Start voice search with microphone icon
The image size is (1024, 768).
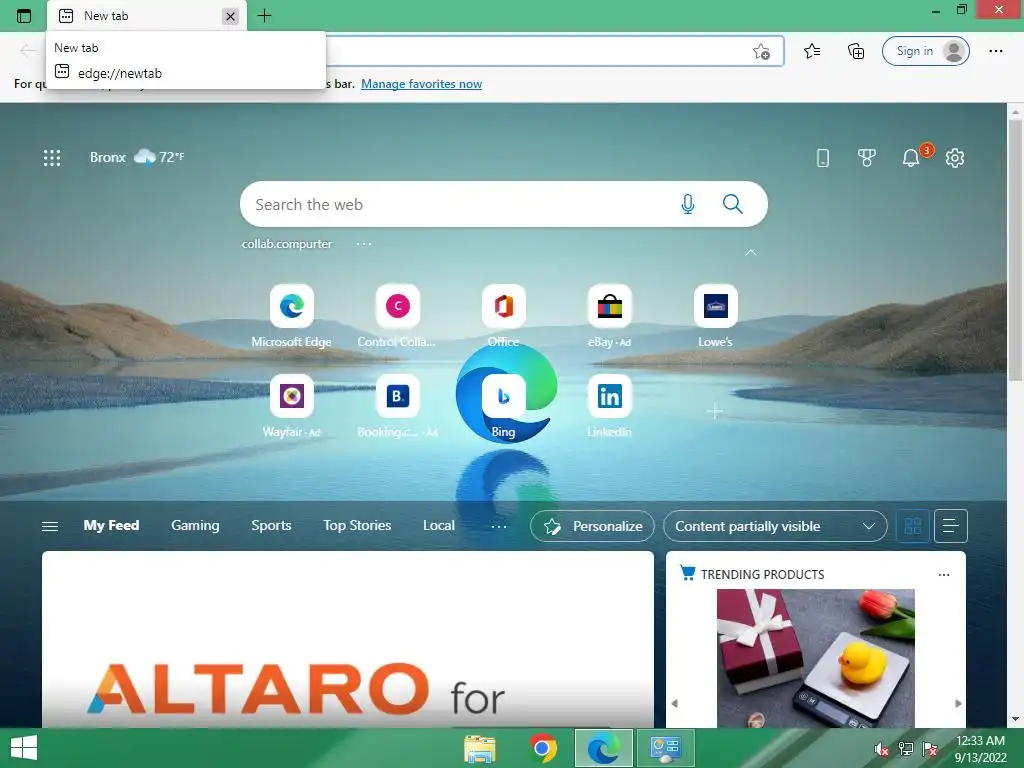[688, 204]
